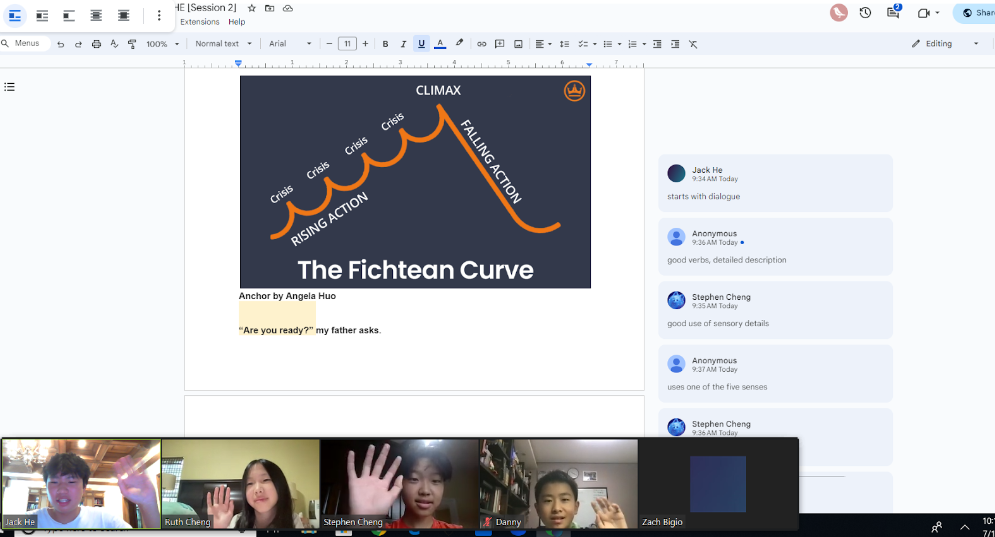
Task: Click the Share button
Action: pyautogui.click(x=976, y=13)
